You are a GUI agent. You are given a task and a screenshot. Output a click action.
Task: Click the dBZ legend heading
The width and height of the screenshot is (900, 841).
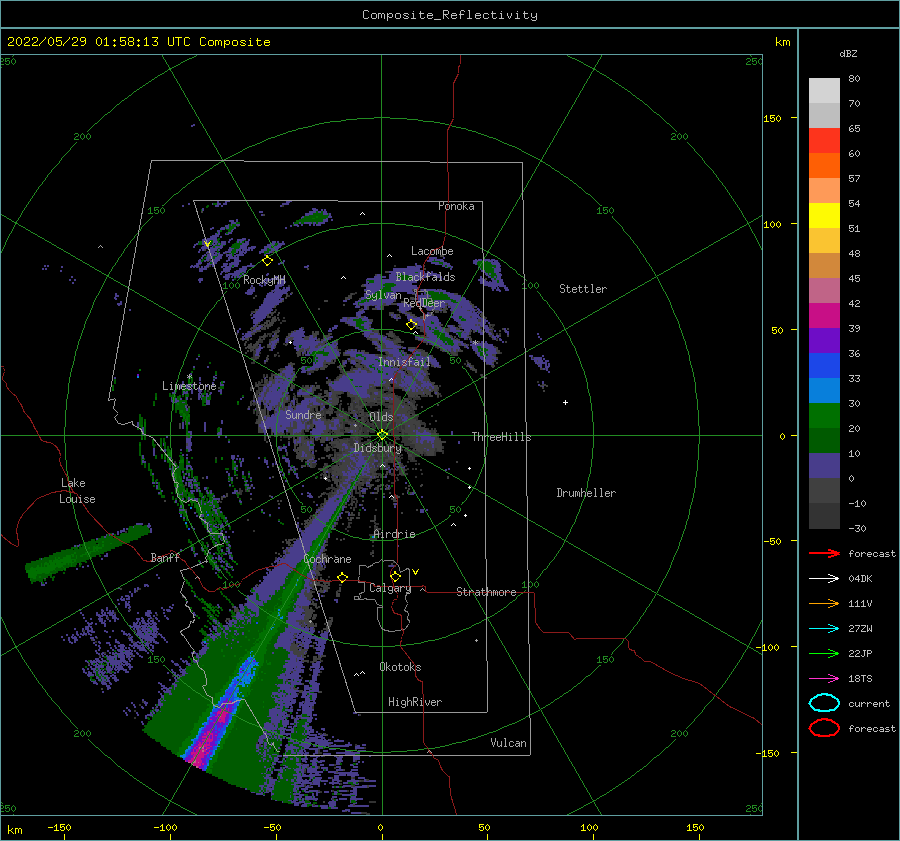[848, 53]
